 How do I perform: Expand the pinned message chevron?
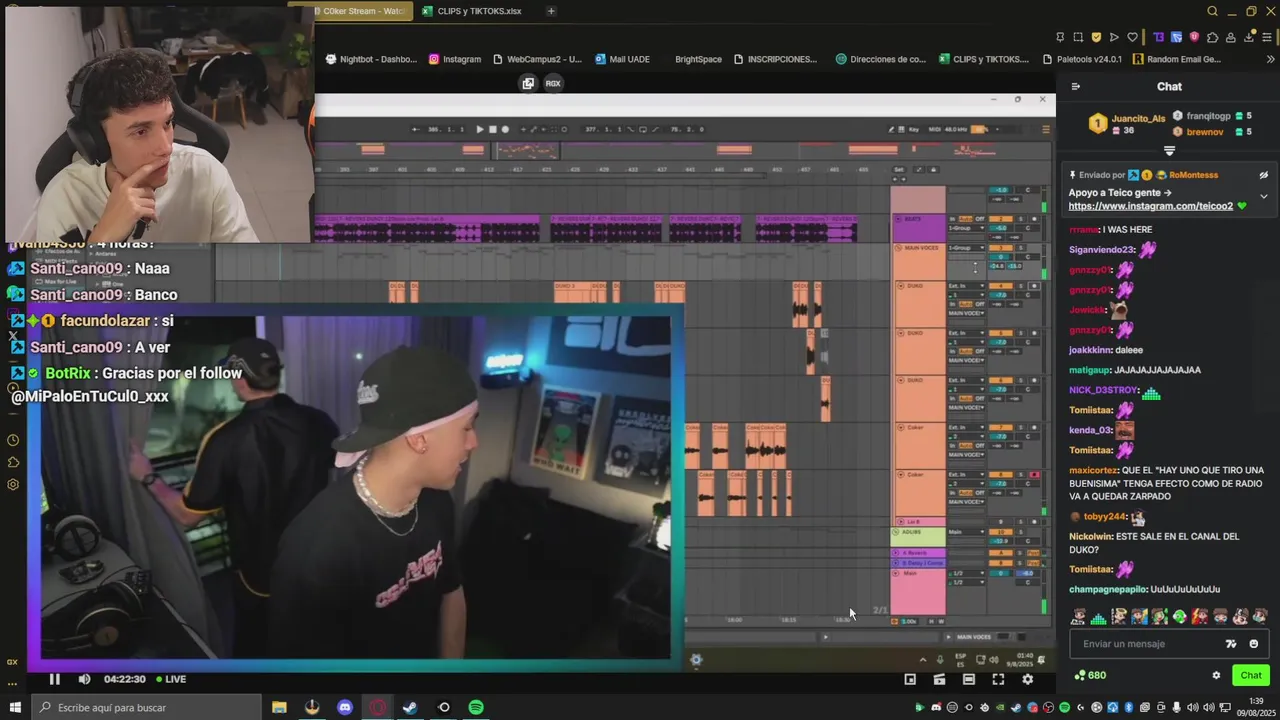tap(1263, 196)
